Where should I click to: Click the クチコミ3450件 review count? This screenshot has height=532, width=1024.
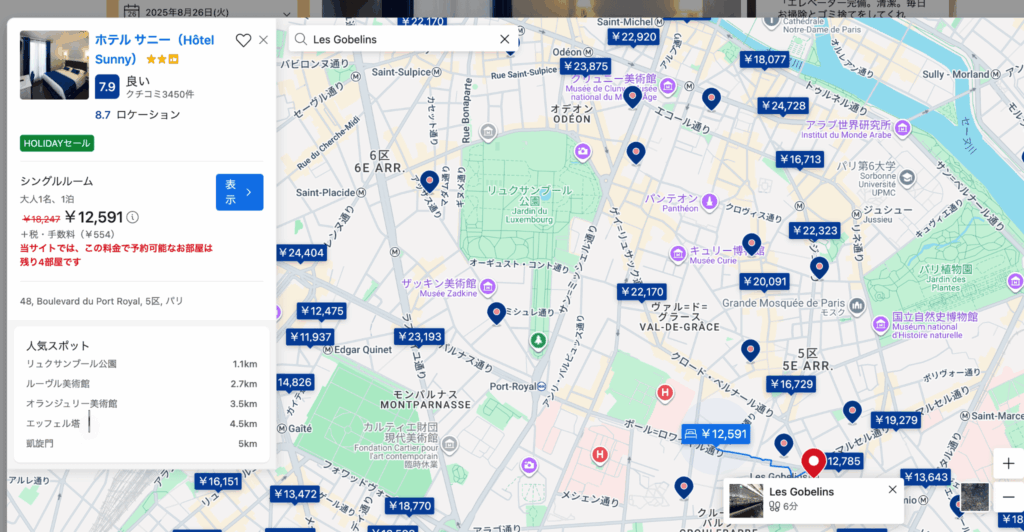coord(160,94)
